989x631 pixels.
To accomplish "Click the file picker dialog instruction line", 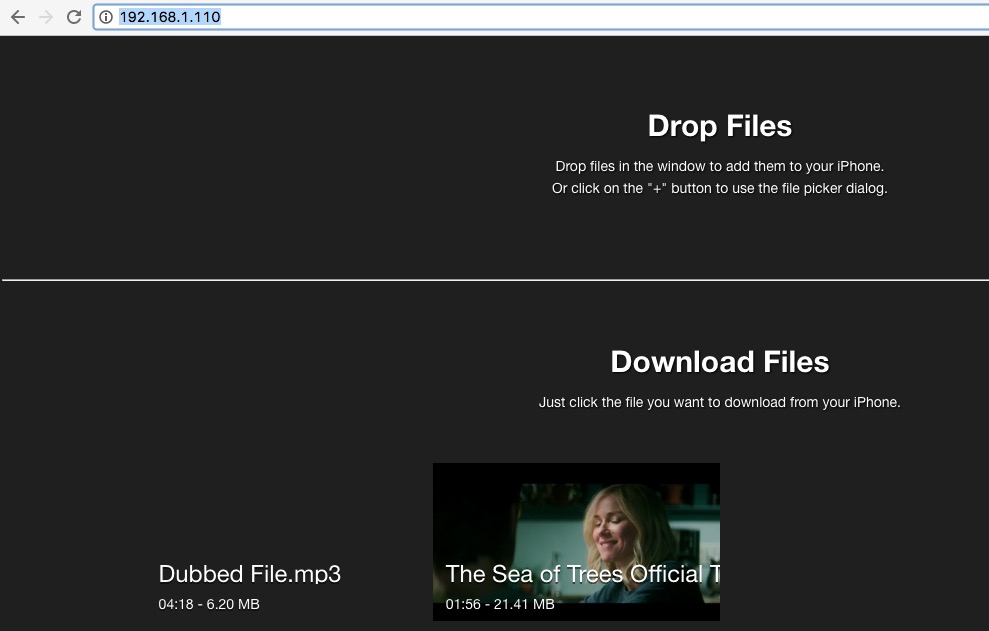I will tap(719, 188).
